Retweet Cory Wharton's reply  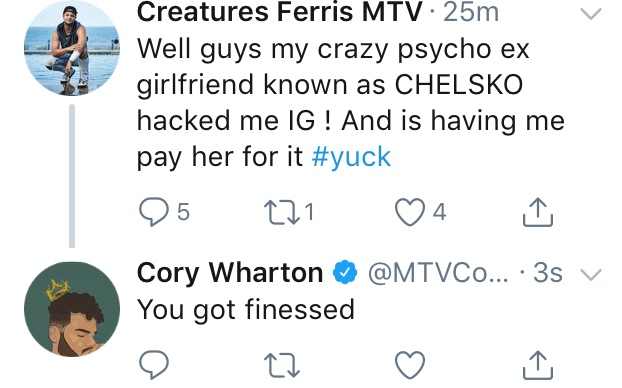tap(282, 365)
